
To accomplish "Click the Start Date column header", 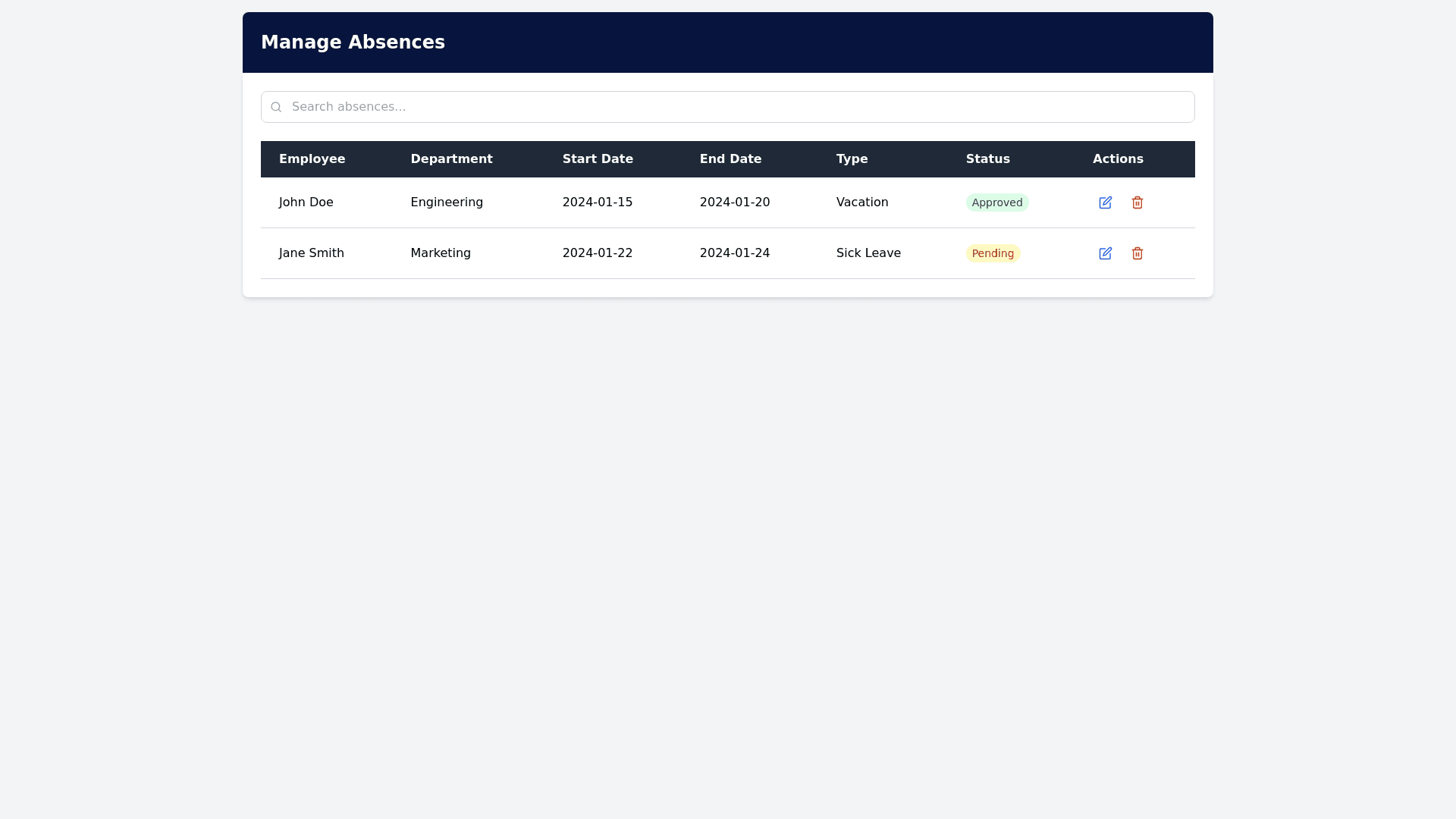I will point(598,159).
